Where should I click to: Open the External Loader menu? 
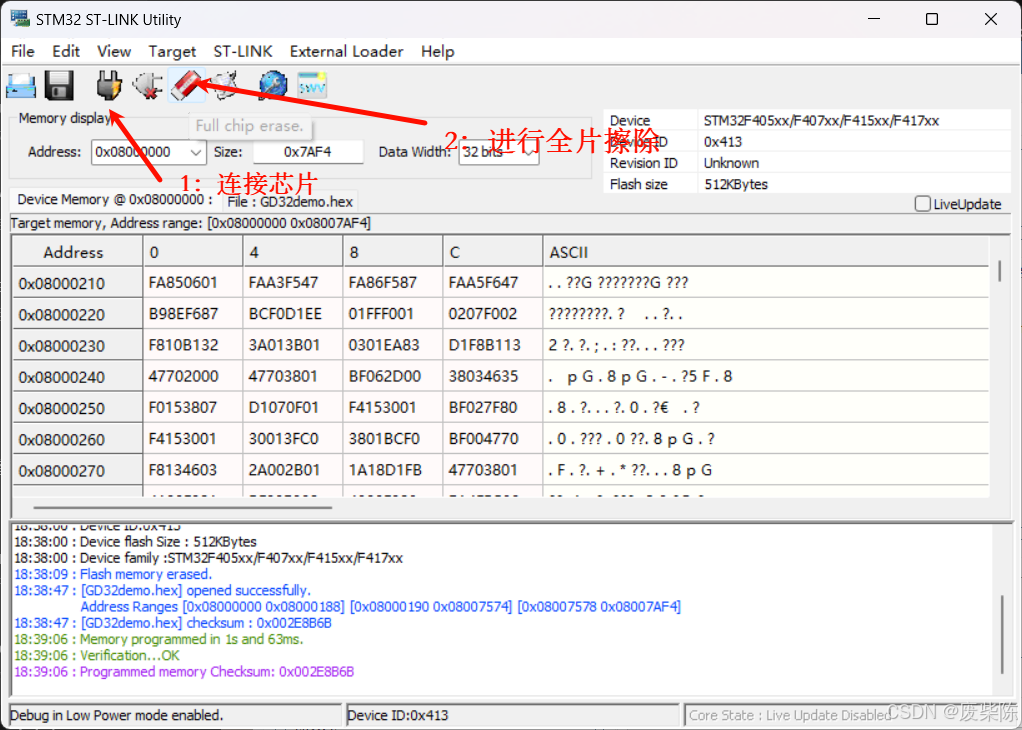click(x=346, y=51)
